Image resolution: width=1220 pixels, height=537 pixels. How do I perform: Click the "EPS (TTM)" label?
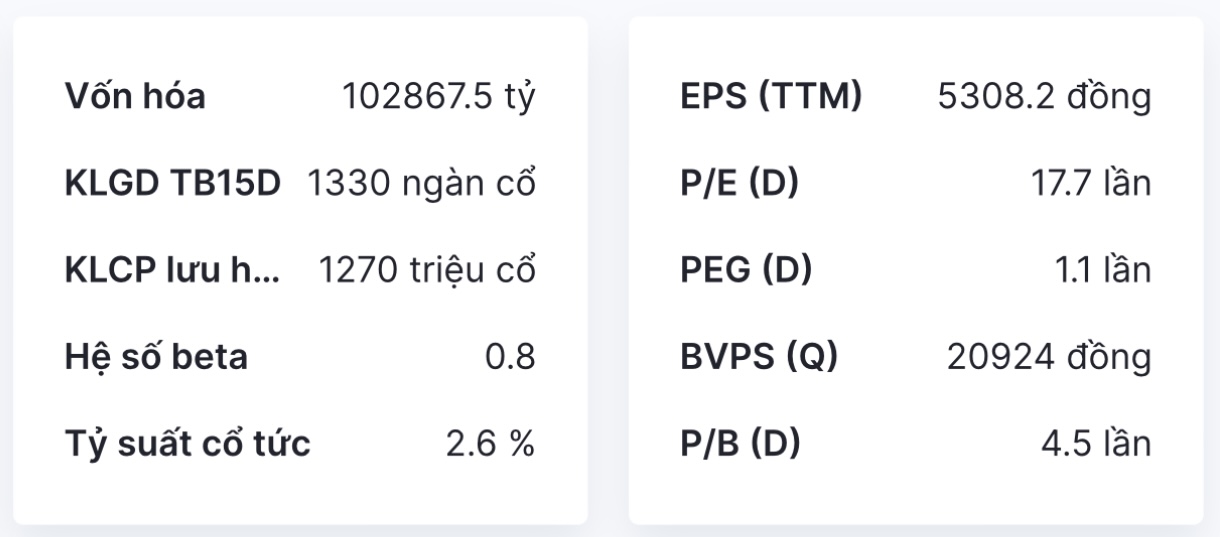click(x=770, y=97)
